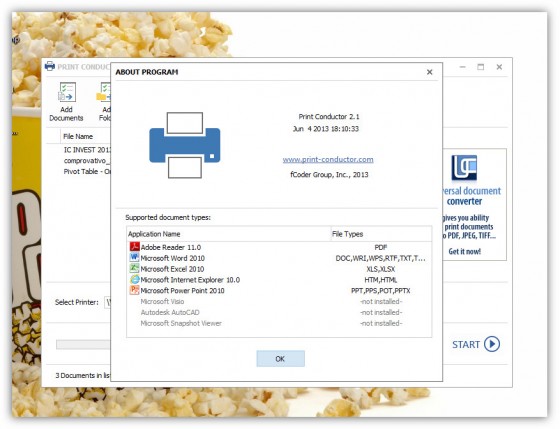Select the Microsoft Visio row
Viewport: 560px width, 429px height.
pos(279,301)
